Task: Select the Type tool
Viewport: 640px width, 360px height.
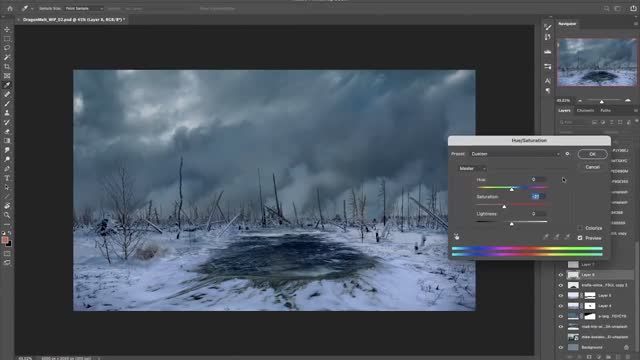Action: (x=7, y=178)
